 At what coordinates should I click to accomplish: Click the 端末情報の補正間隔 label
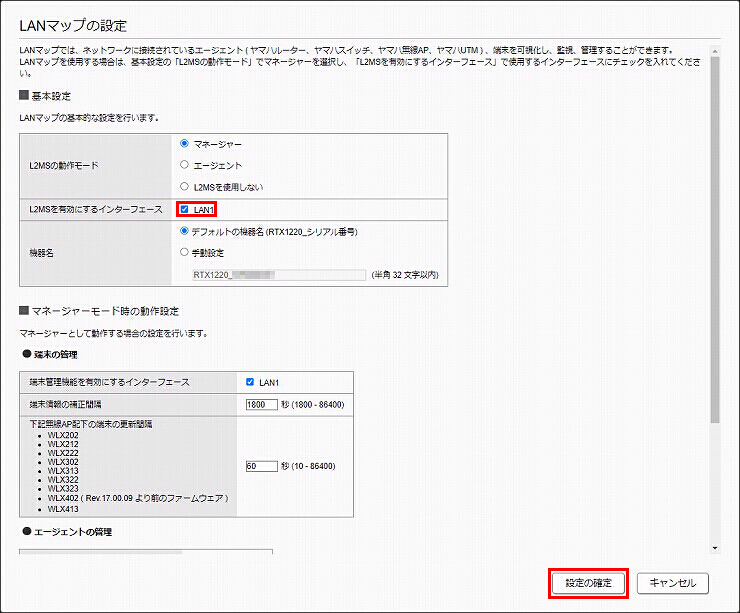pyautogui.click(x=65, y=404)
